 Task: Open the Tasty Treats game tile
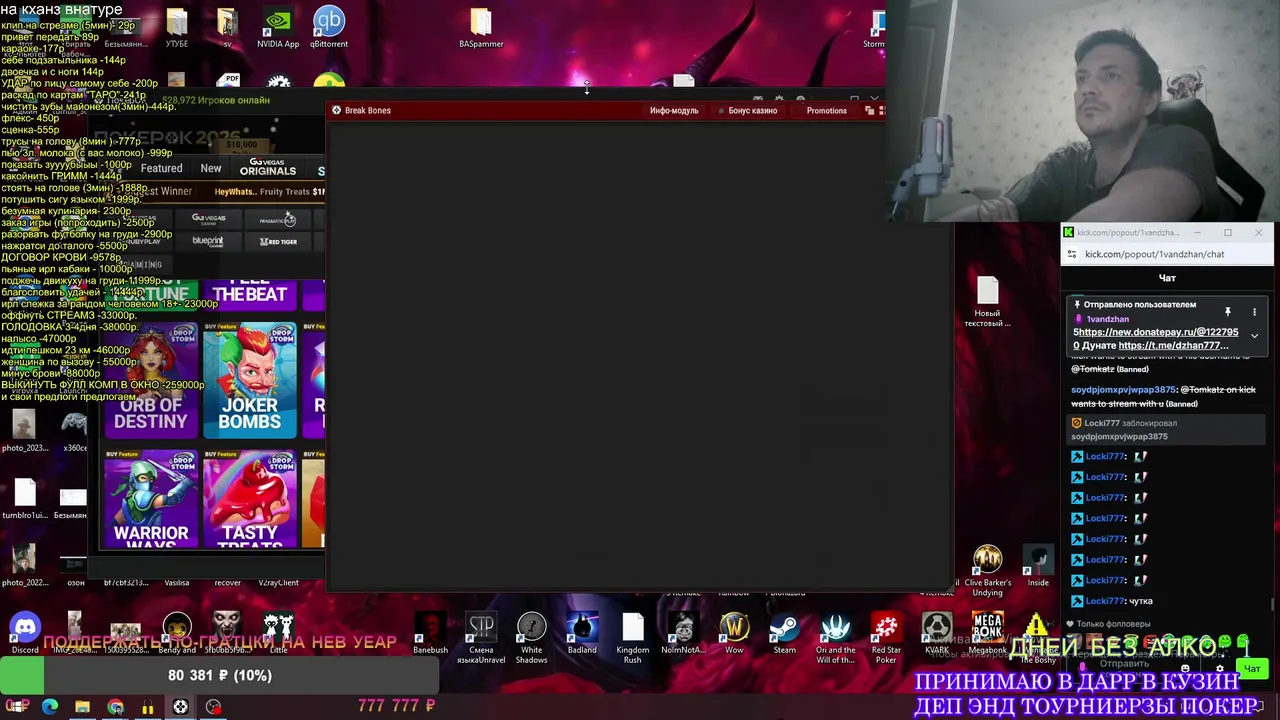(250, 498)
